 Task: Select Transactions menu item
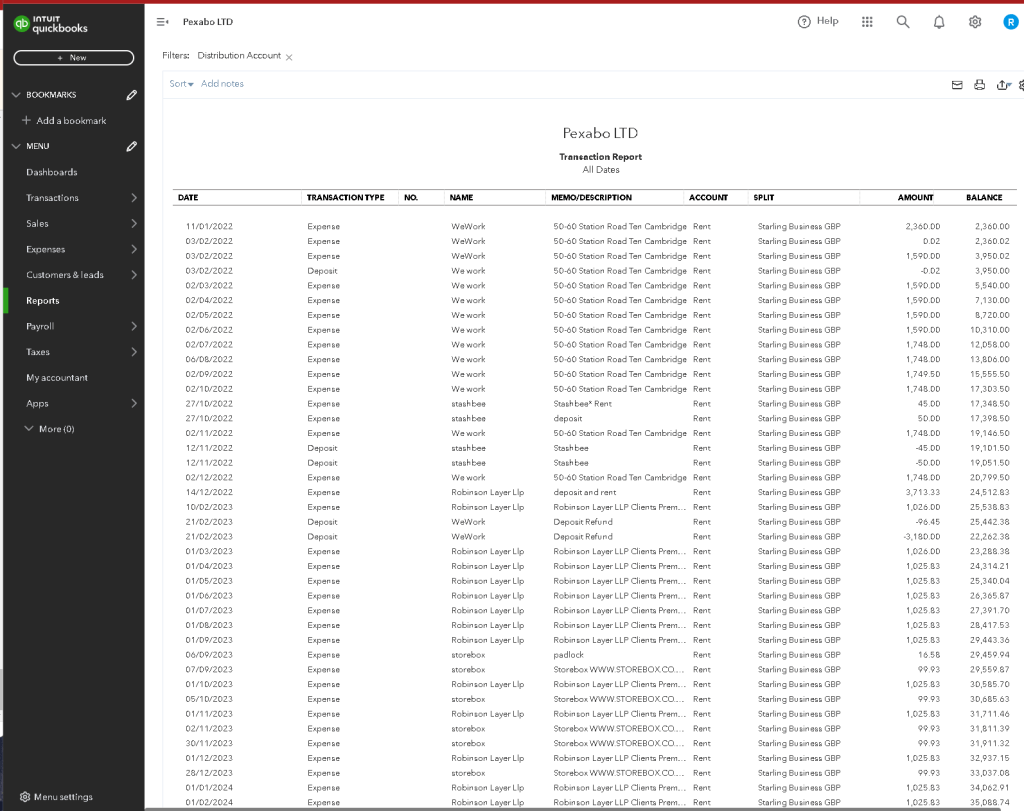[x=52, y=197]
